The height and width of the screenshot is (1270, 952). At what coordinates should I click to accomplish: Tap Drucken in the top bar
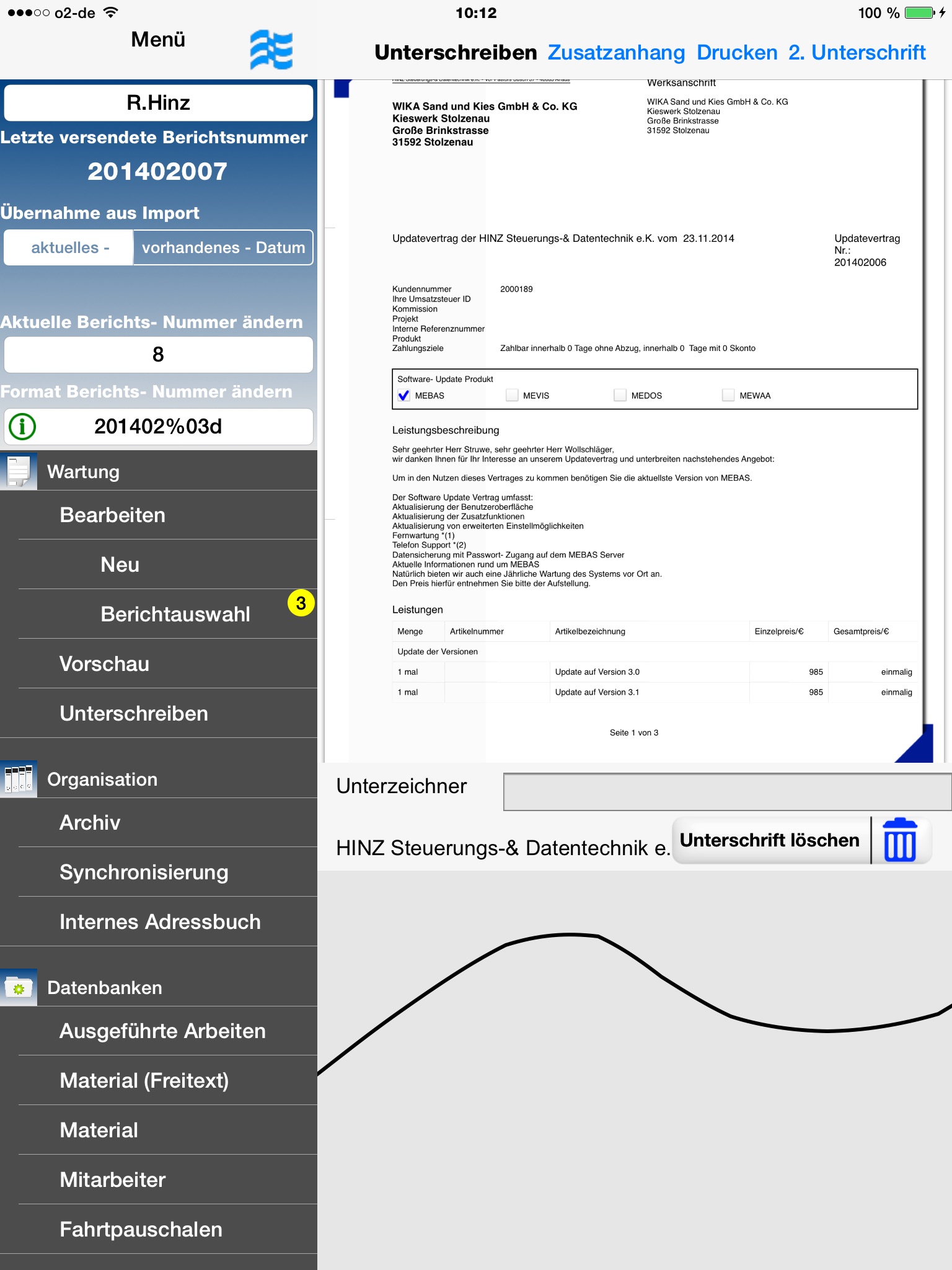tap(737, 52)
